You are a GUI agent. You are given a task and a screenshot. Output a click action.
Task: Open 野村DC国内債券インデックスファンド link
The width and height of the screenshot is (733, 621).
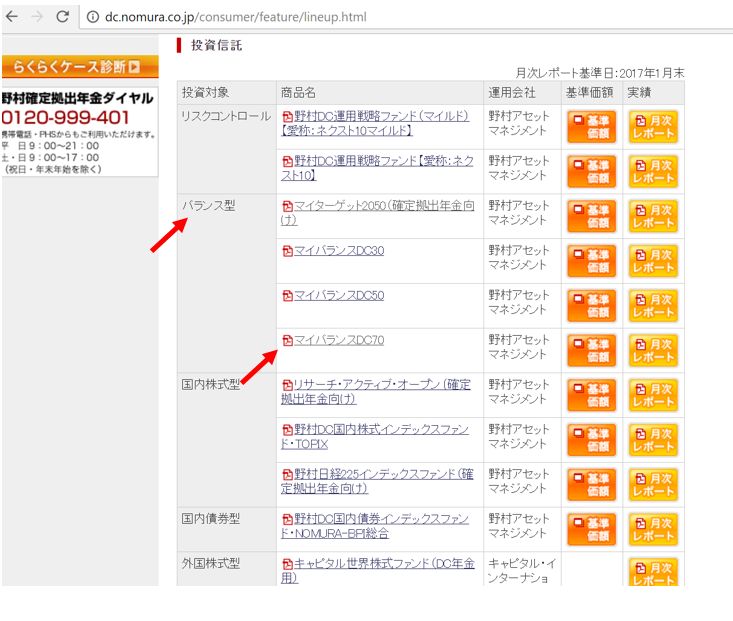[x=375, y=526]
